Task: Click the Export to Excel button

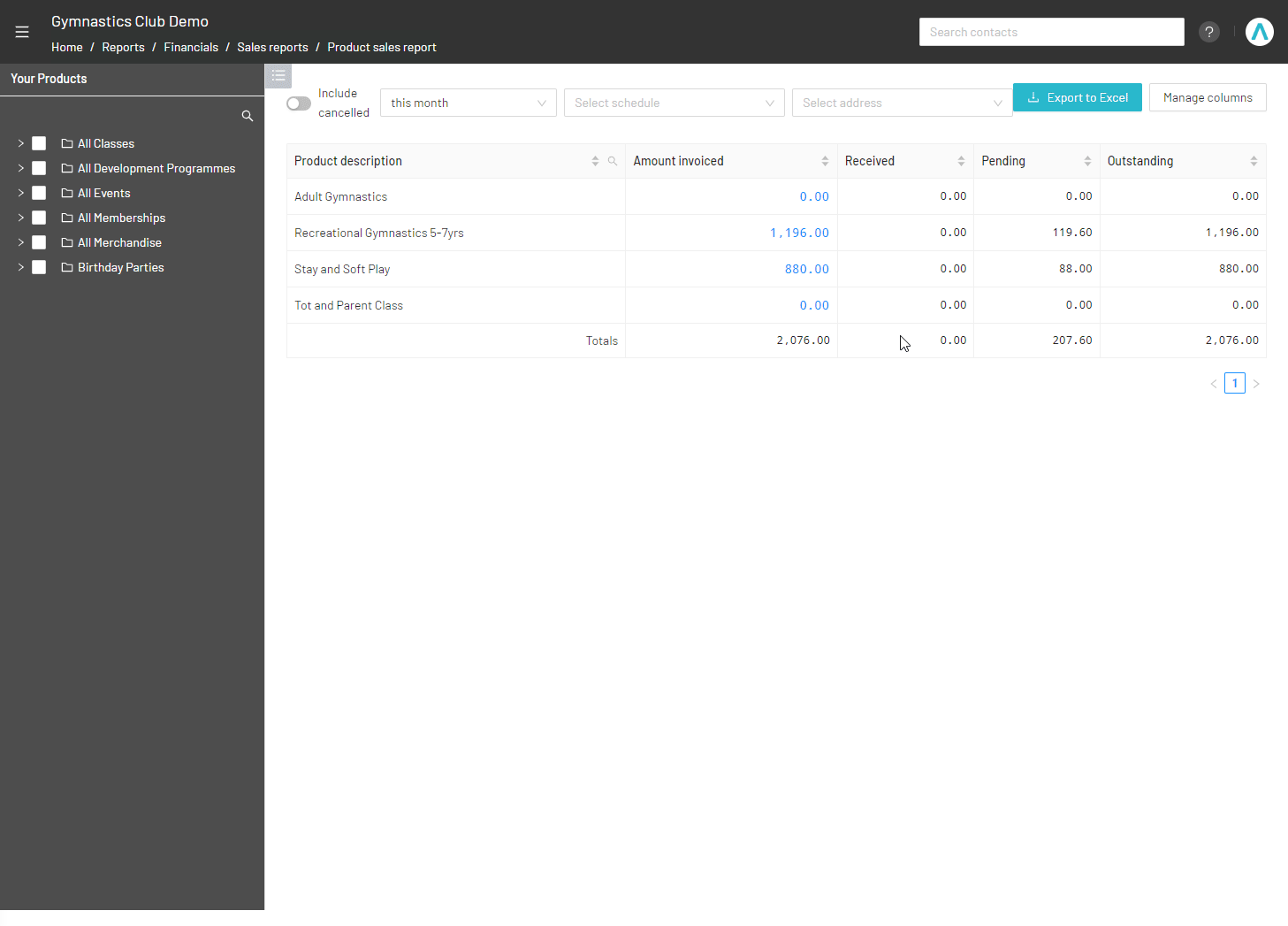Action: pos(1077,97)
